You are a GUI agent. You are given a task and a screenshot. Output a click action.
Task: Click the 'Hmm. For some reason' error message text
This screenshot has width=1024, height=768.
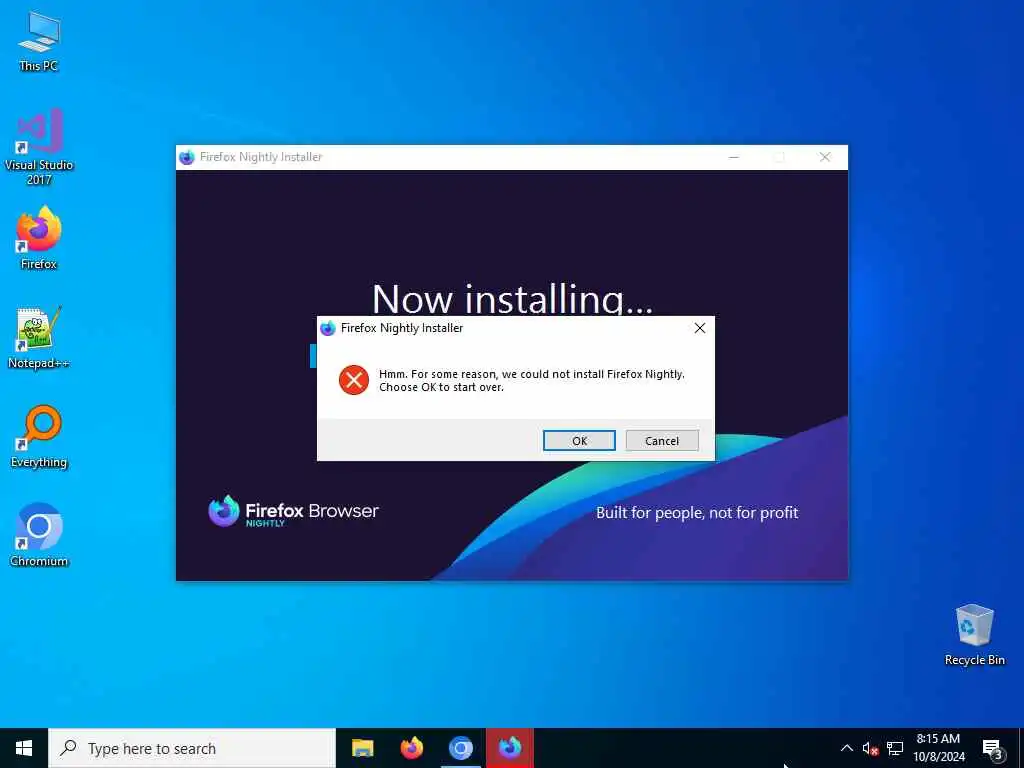click(532, 381)
